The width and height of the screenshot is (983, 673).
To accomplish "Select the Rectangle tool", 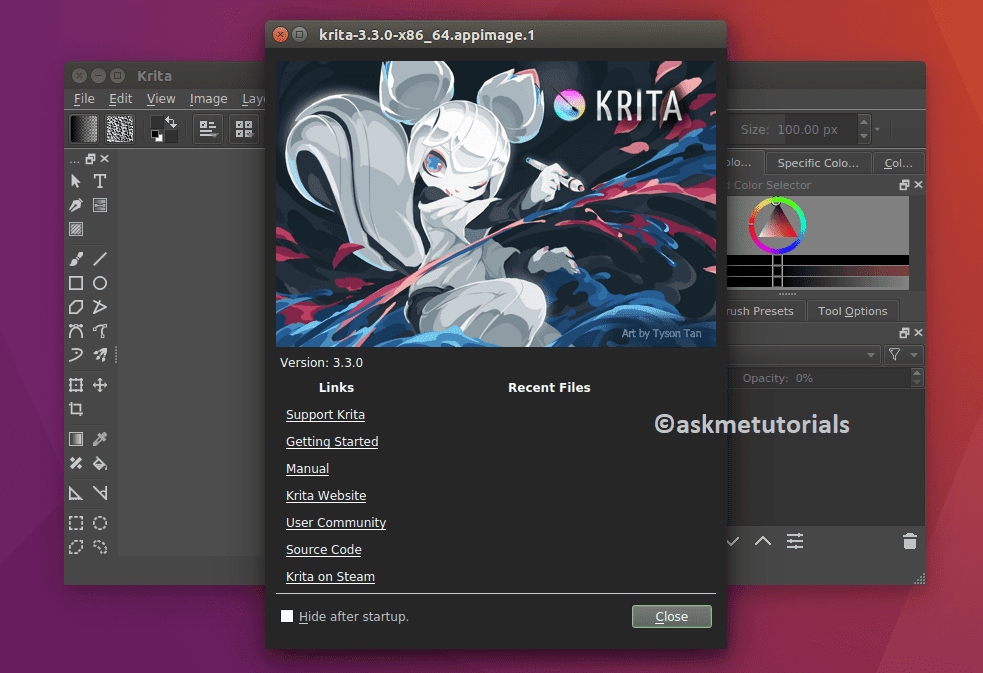I will coord(76,283).
